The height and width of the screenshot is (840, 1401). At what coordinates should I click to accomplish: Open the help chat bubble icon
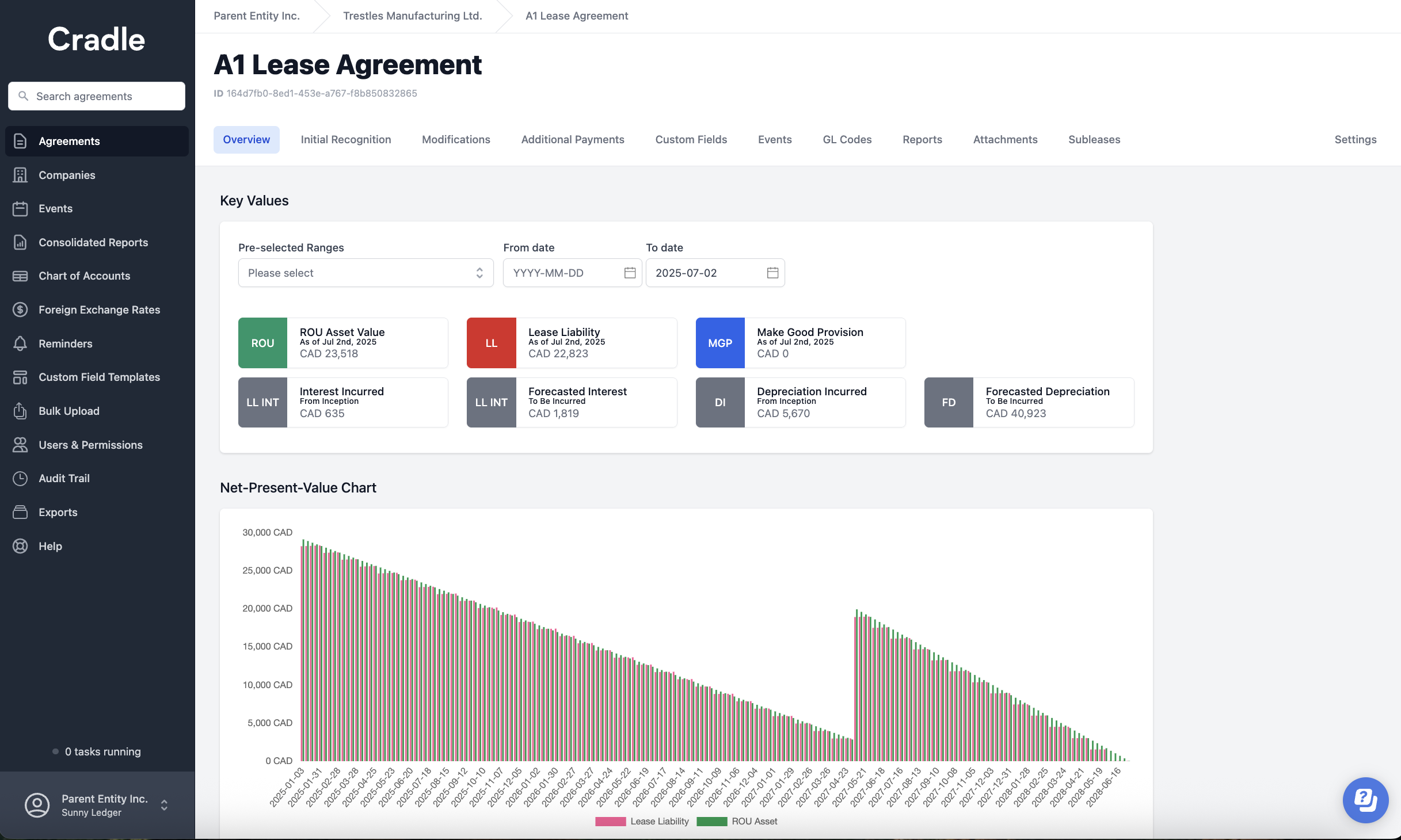click(1365, 800)
